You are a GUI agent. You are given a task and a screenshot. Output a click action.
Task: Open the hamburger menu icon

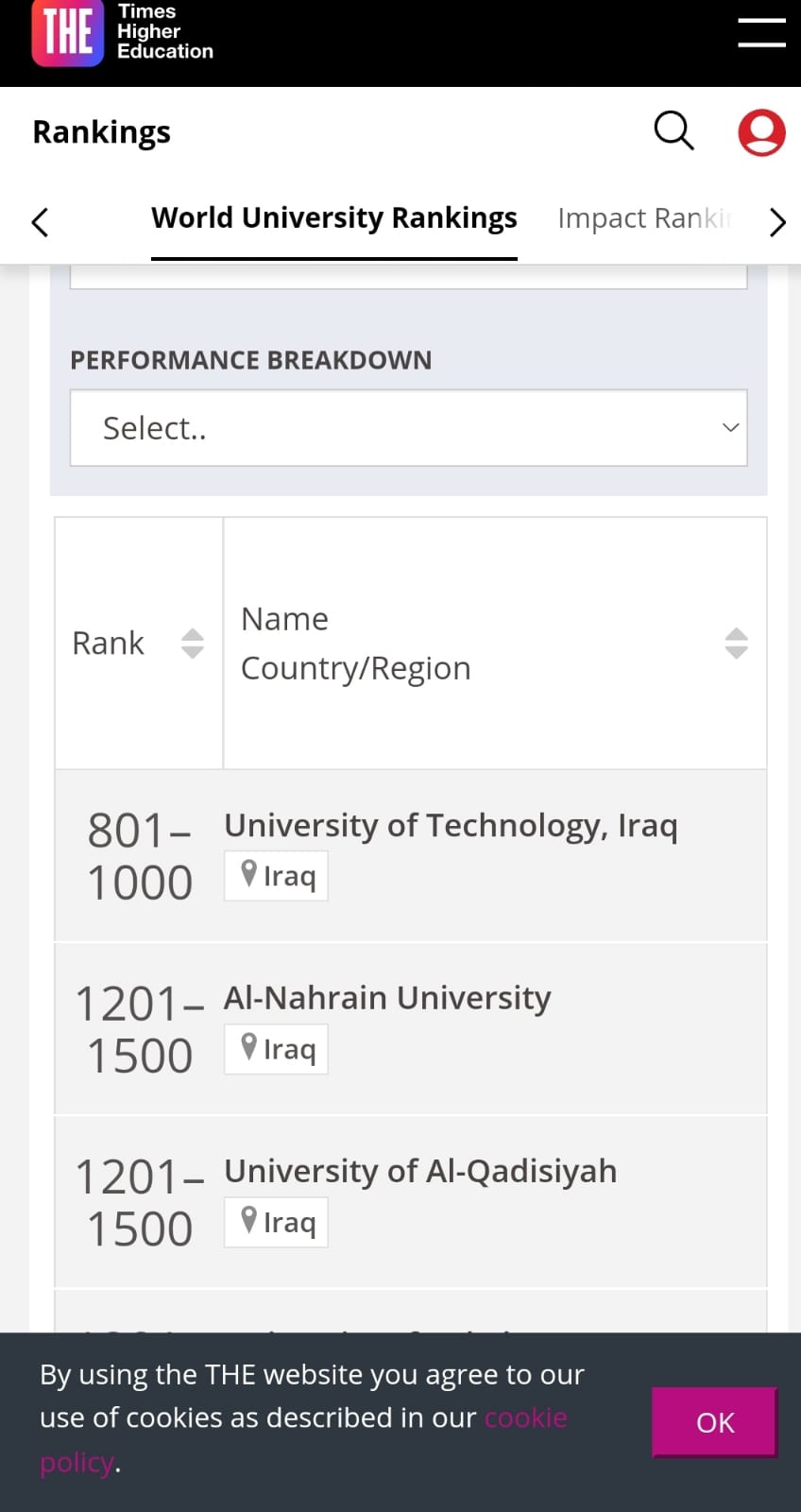point(761,32)
